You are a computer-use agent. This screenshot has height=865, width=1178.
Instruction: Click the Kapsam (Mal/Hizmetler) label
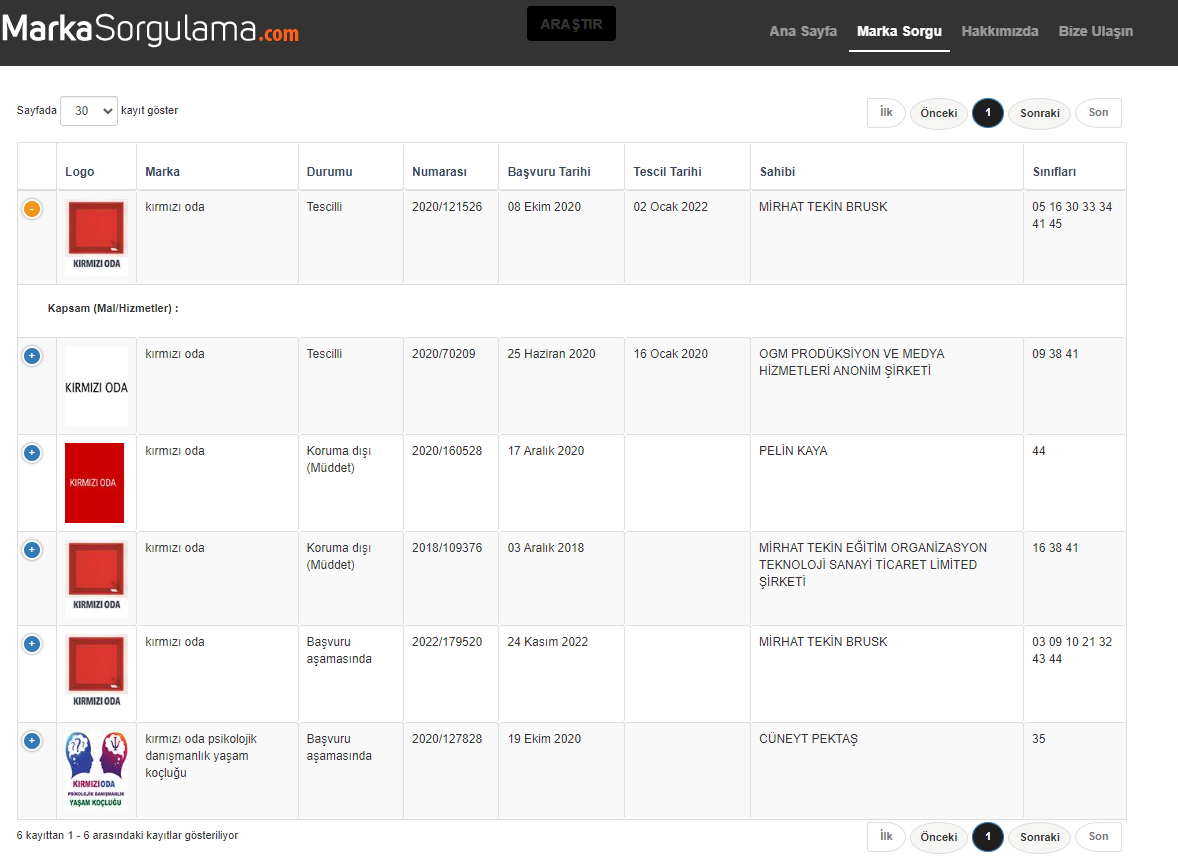coord(113,308)
